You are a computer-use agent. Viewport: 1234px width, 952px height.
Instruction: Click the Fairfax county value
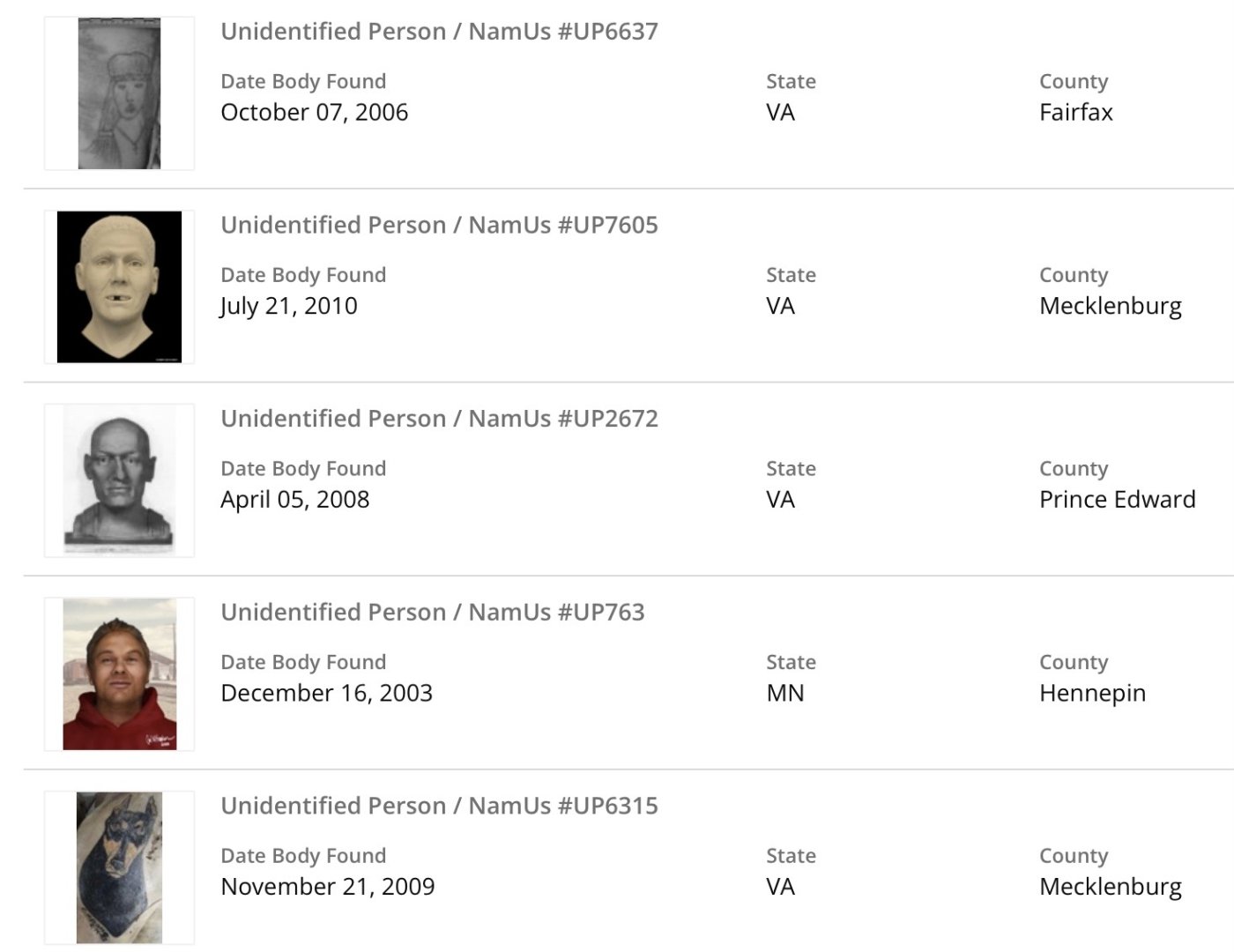pyautogui.click(x=1075, y=113)
